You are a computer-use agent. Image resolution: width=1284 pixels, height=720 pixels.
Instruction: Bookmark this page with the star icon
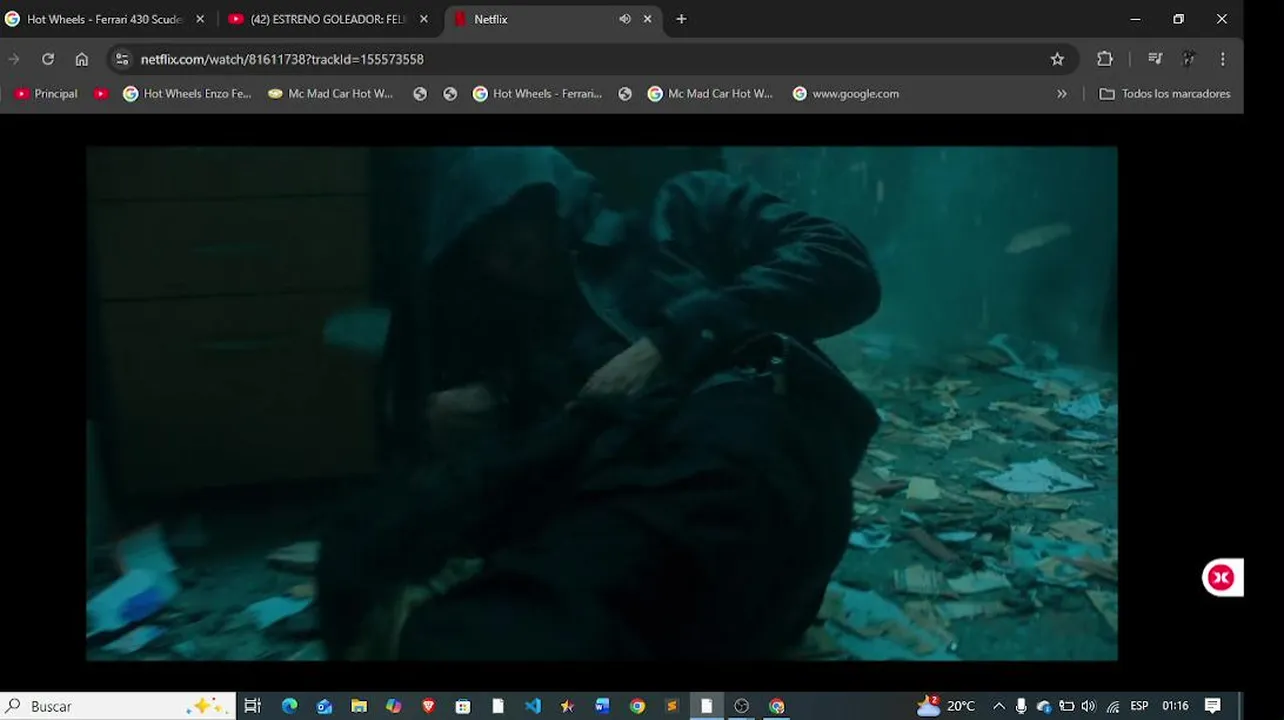(x=1057, y=59)
